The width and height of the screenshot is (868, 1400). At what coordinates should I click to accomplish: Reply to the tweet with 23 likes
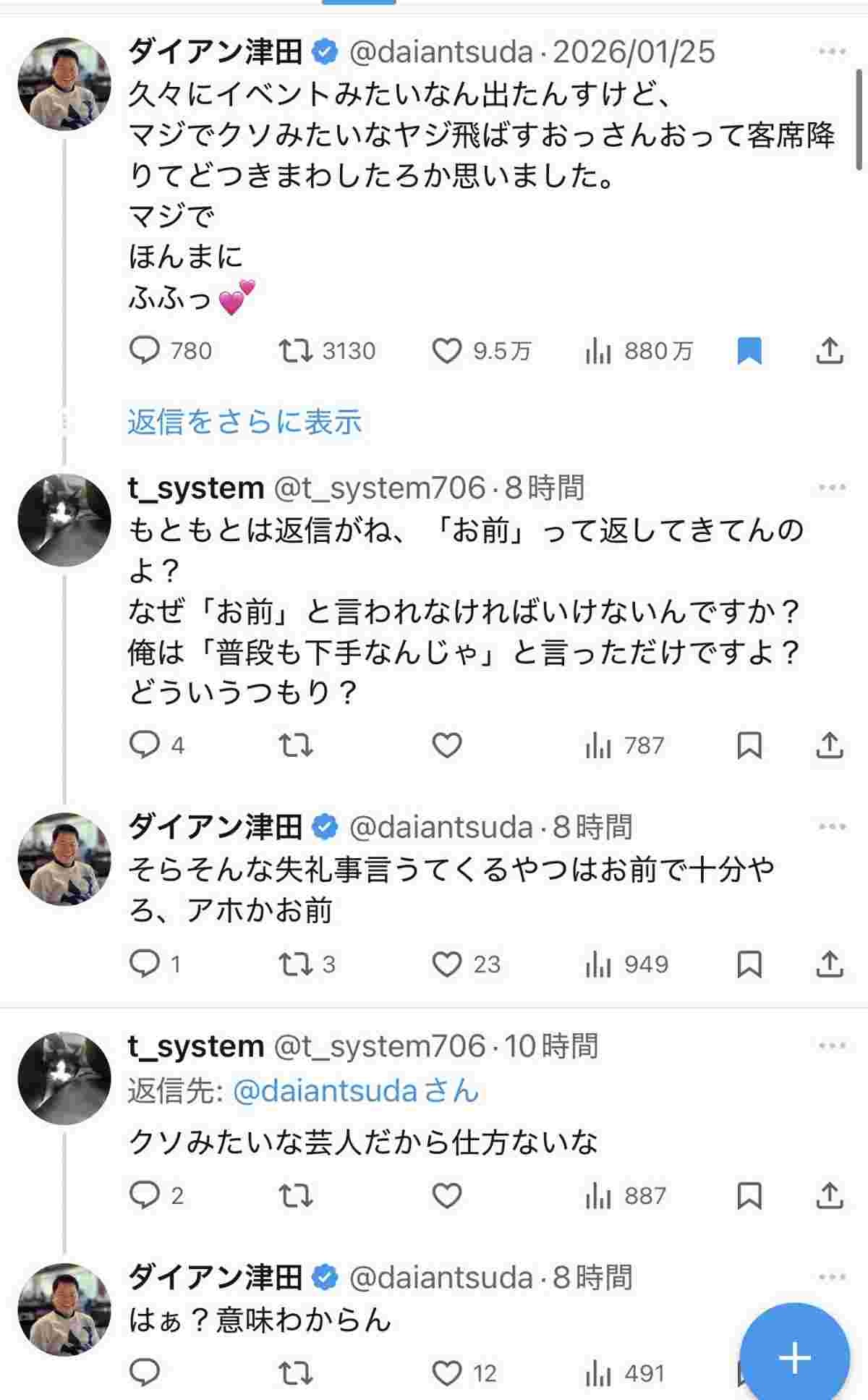click(x=145, y=964)
